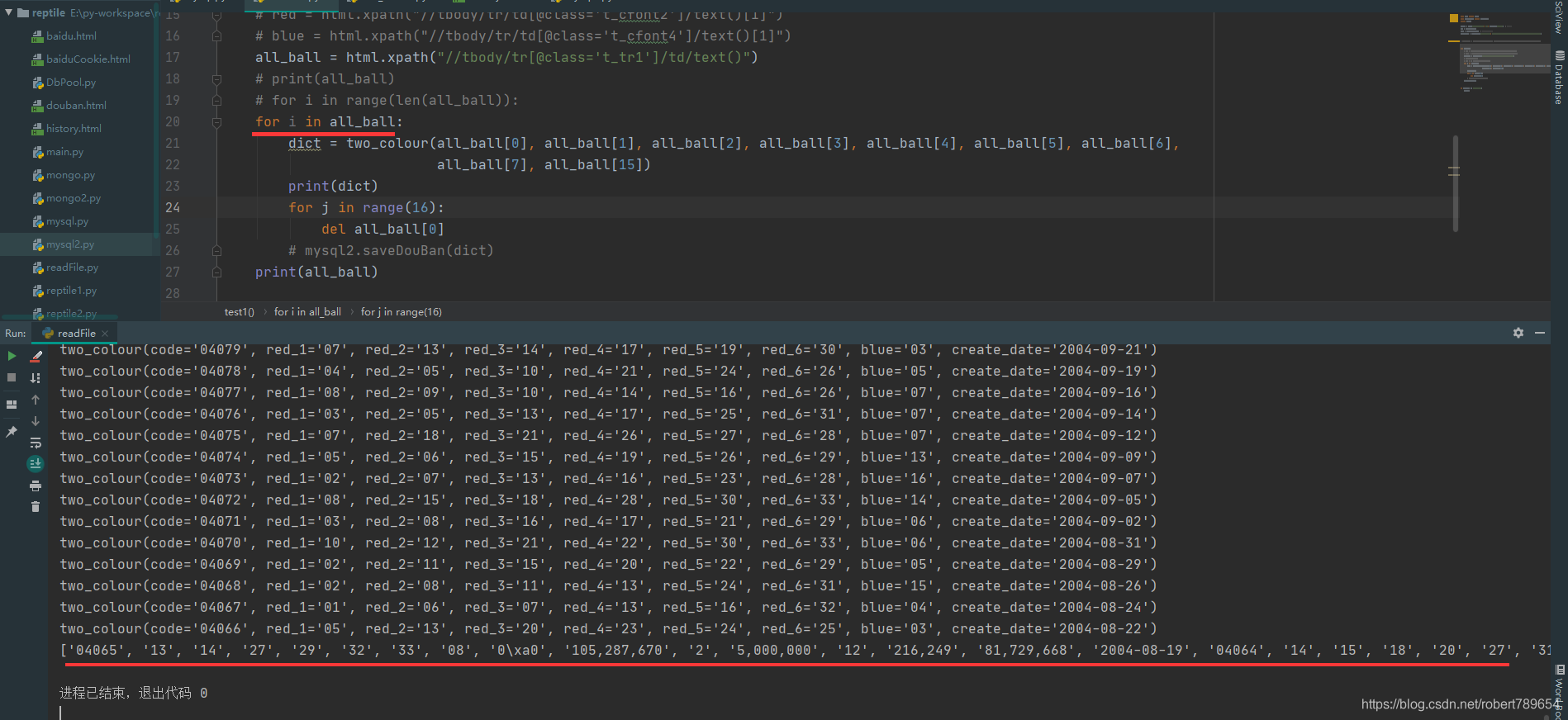Open mysql2.py in the project tree
The width and height of the screenshot is (1568, 720).
tap(70, 244)
